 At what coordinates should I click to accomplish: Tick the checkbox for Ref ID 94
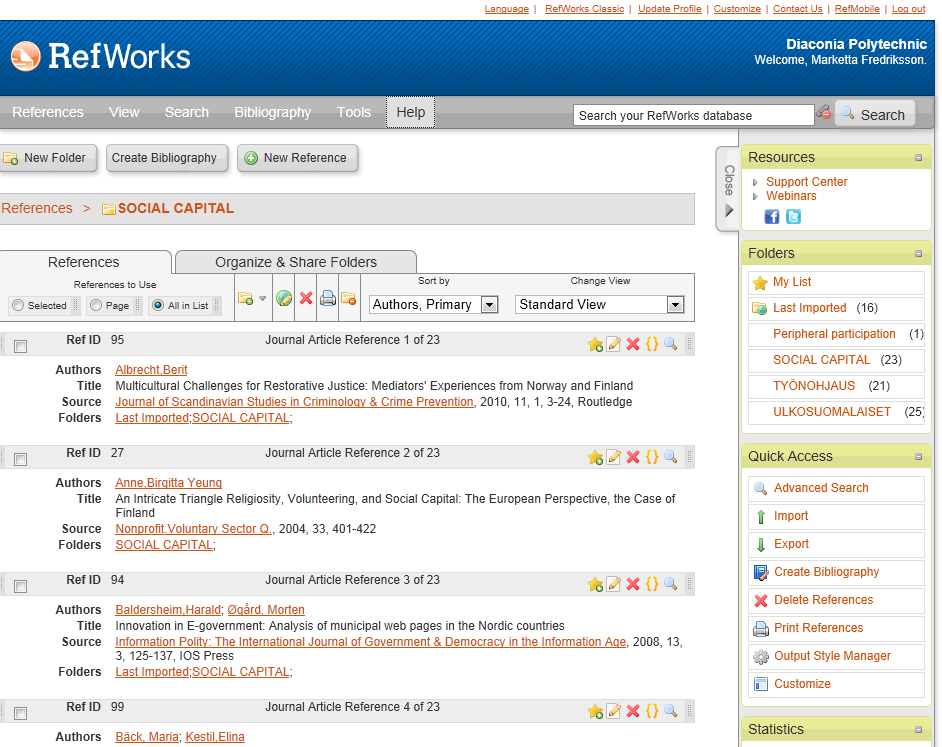(x=20, y=586)
